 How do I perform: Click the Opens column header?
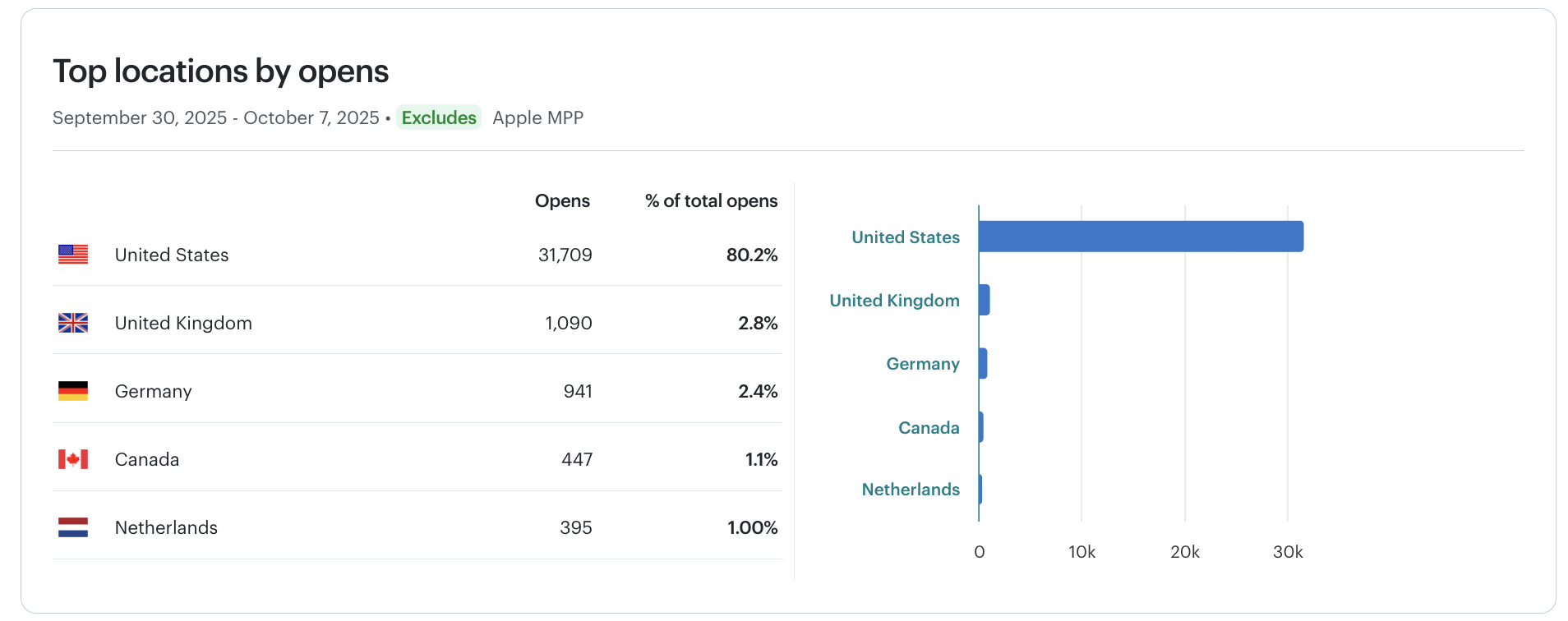click(562, 201)
